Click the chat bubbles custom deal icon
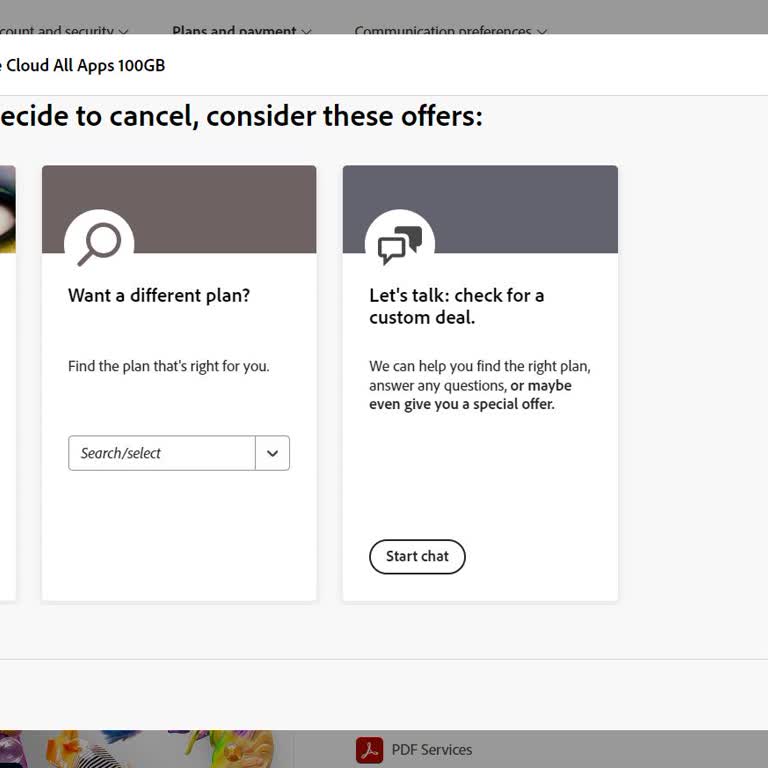The image size is (768, 768). 400,244
